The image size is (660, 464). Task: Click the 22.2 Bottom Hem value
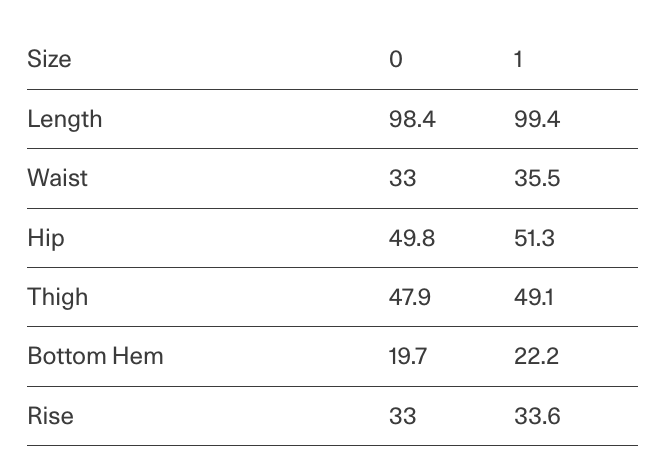click(536, 356)
